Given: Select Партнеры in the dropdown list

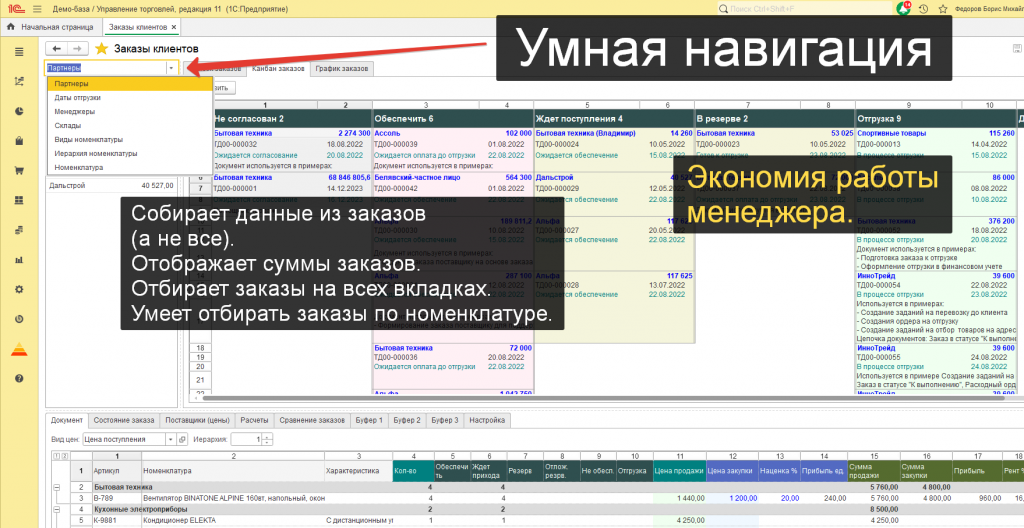Looking at the screenshot, I should point(130,84).
